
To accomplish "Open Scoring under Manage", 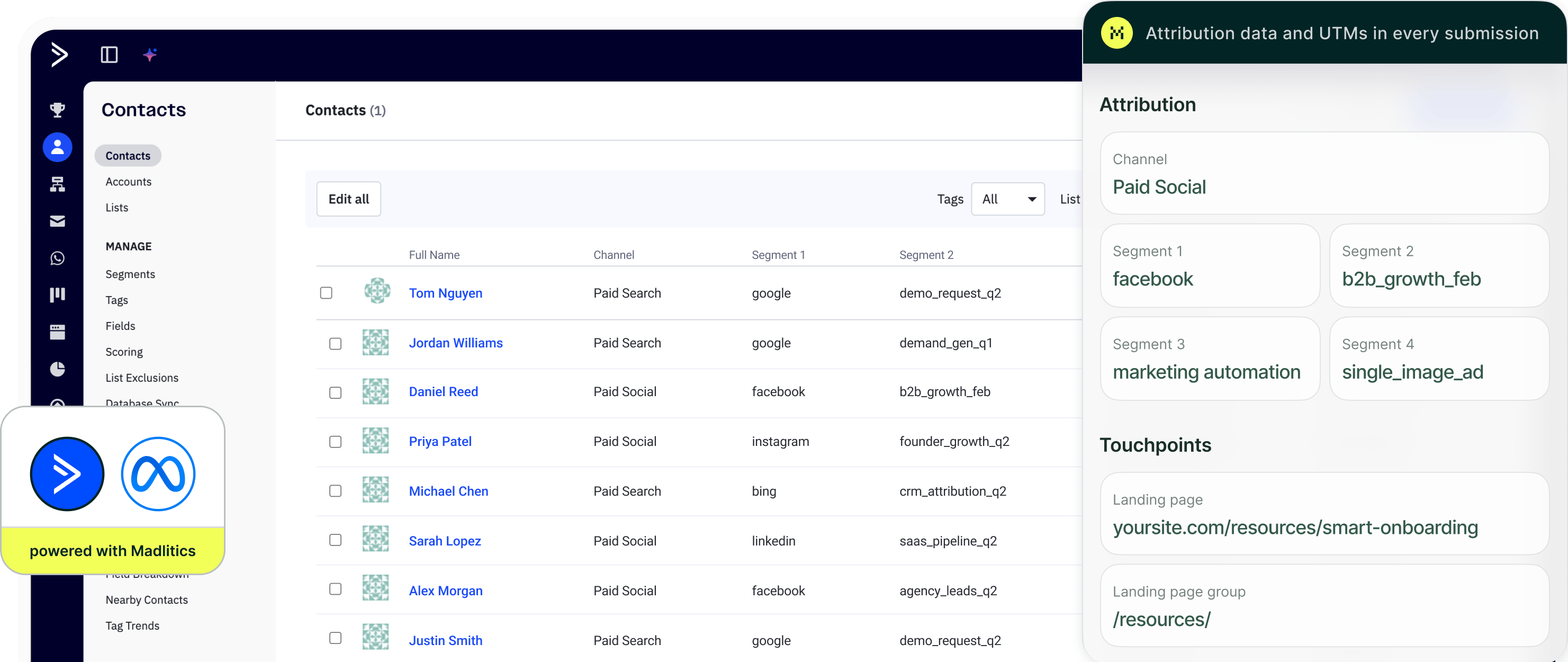I will pos(124,352).
